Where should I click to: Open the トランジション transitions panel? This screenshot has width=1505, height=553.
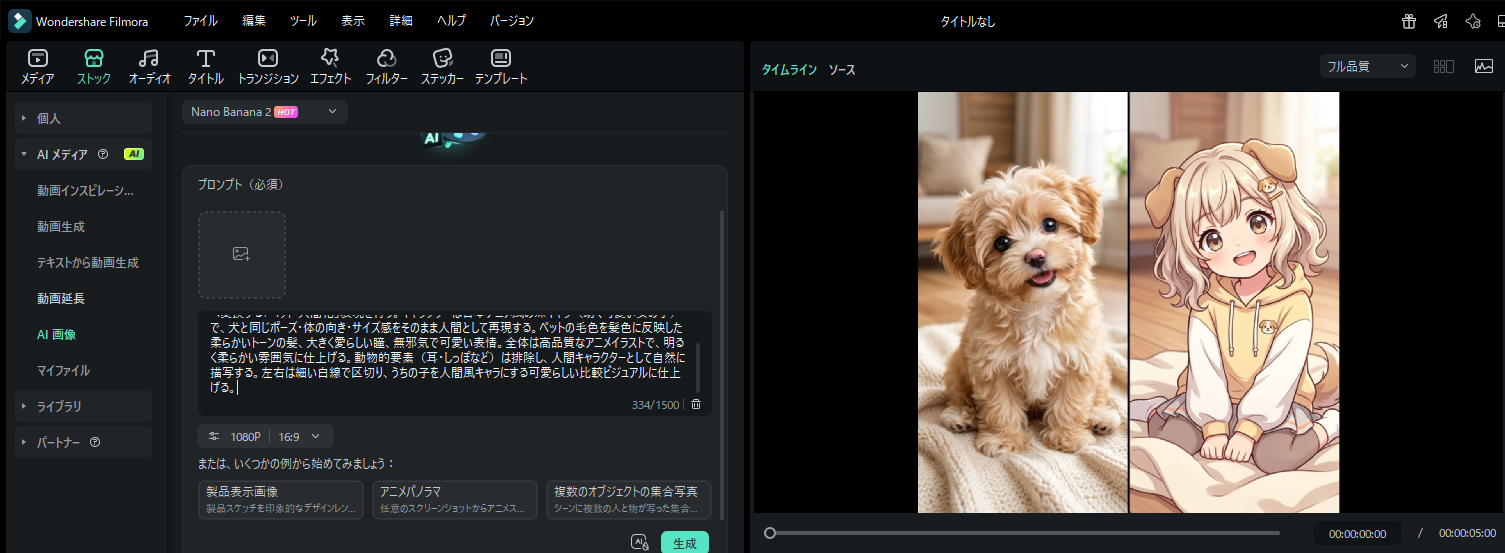point(267,66)
